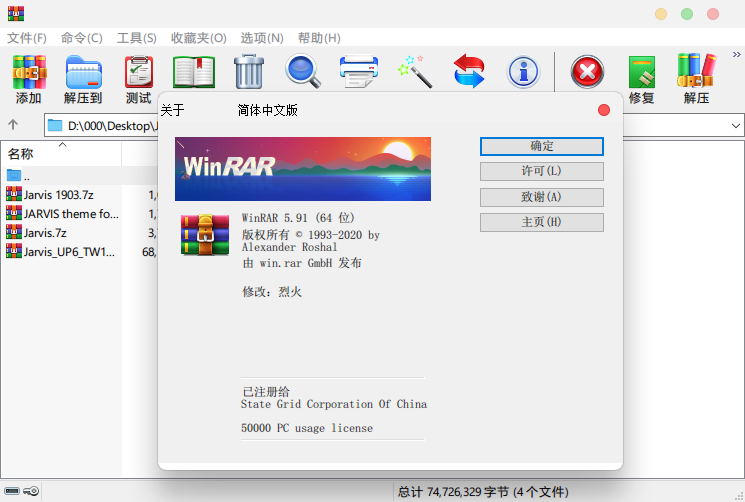
Task: Click the Add (添加) toolbar icon
Action: point(29,72)
